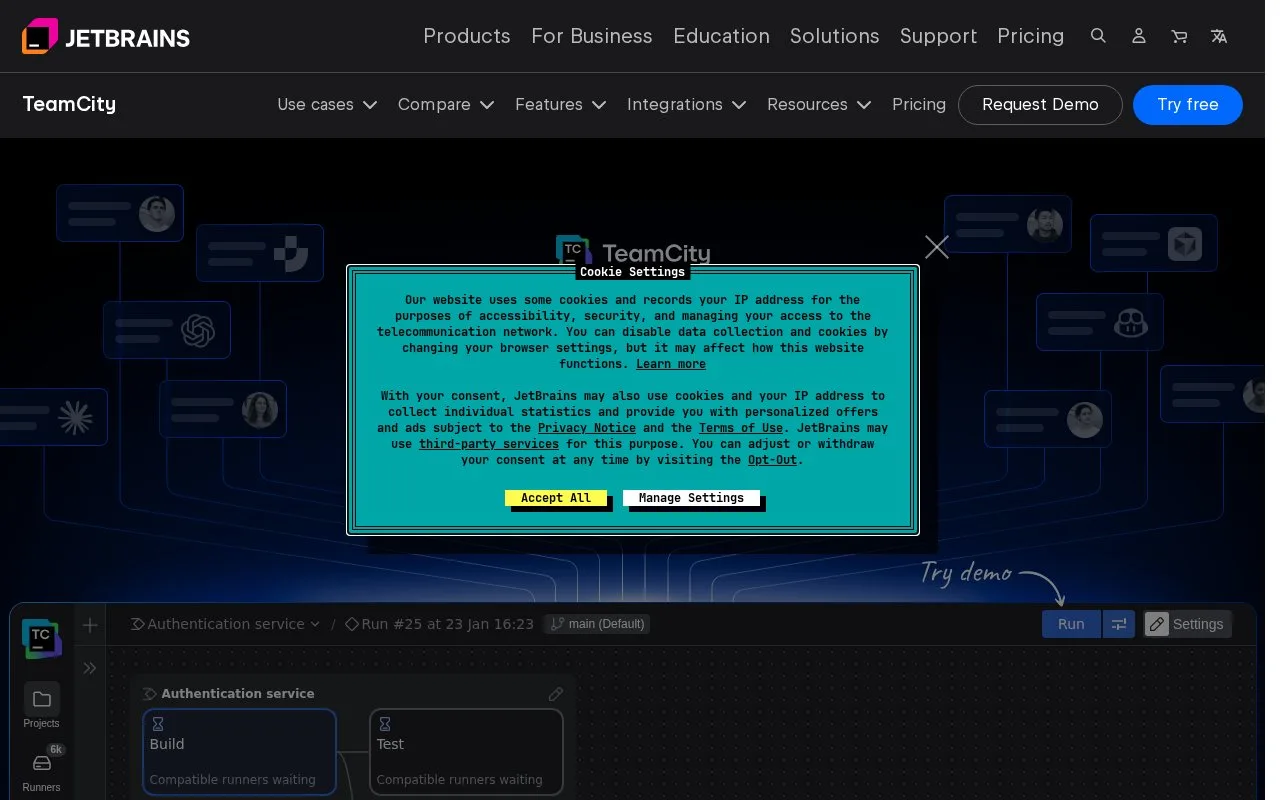Screen dimensions: 1280x800
Task: Expand the Use cases dropdown
Action: (x=327, y=104)
